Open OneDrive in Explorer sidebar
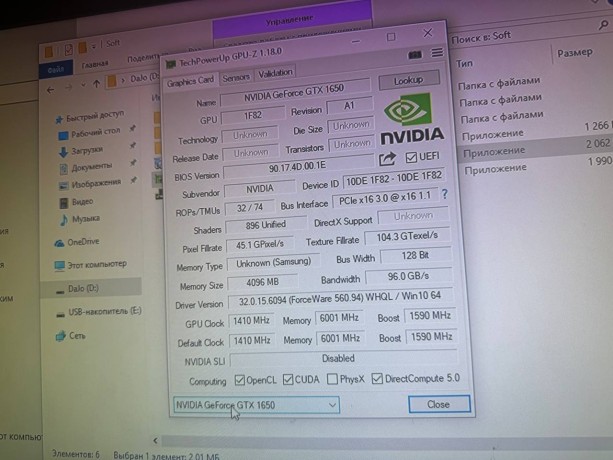This screenshot has height=460, width=613. (77, 242)
